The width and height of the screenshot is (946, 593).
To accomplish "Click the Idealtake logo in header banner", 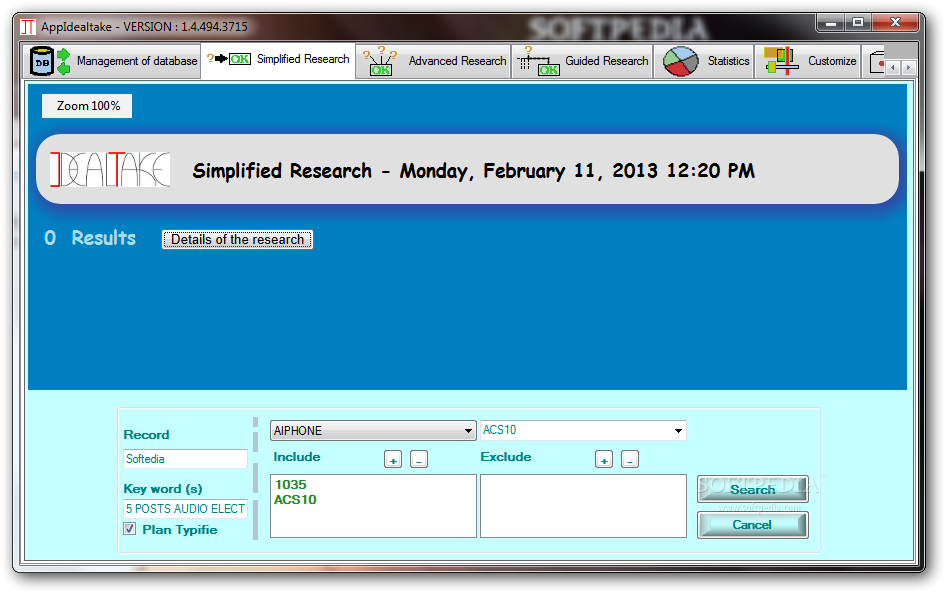I will pos(110,170).
